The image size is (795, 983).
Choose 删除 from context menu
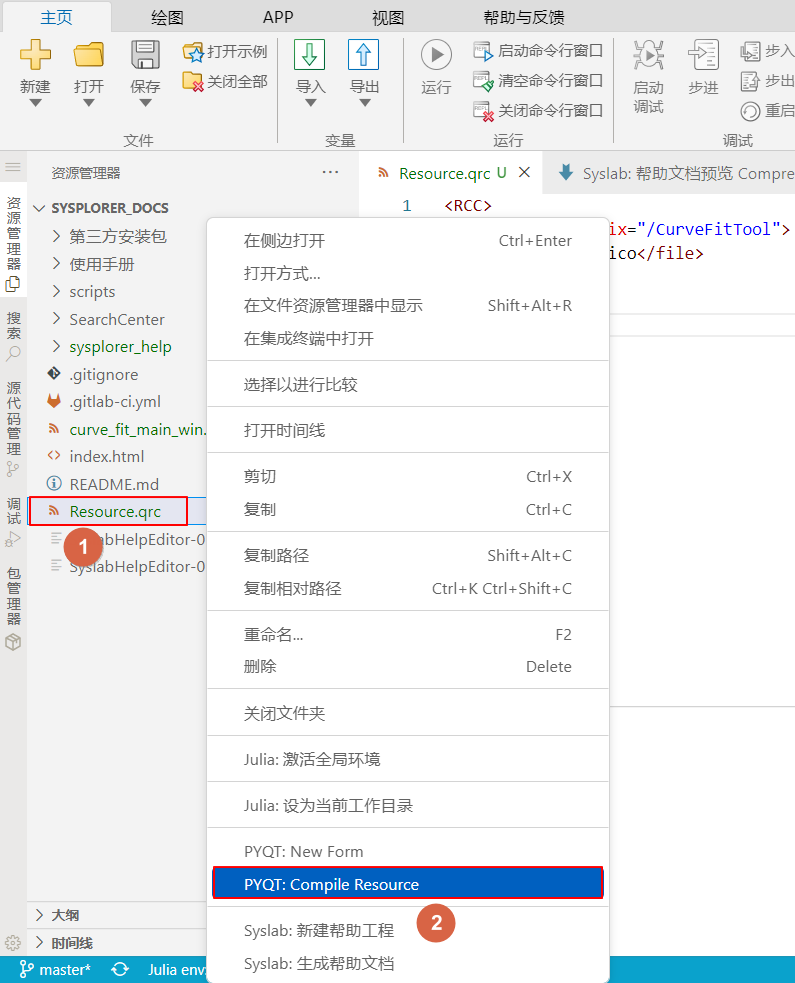click(x=408, y=666)
